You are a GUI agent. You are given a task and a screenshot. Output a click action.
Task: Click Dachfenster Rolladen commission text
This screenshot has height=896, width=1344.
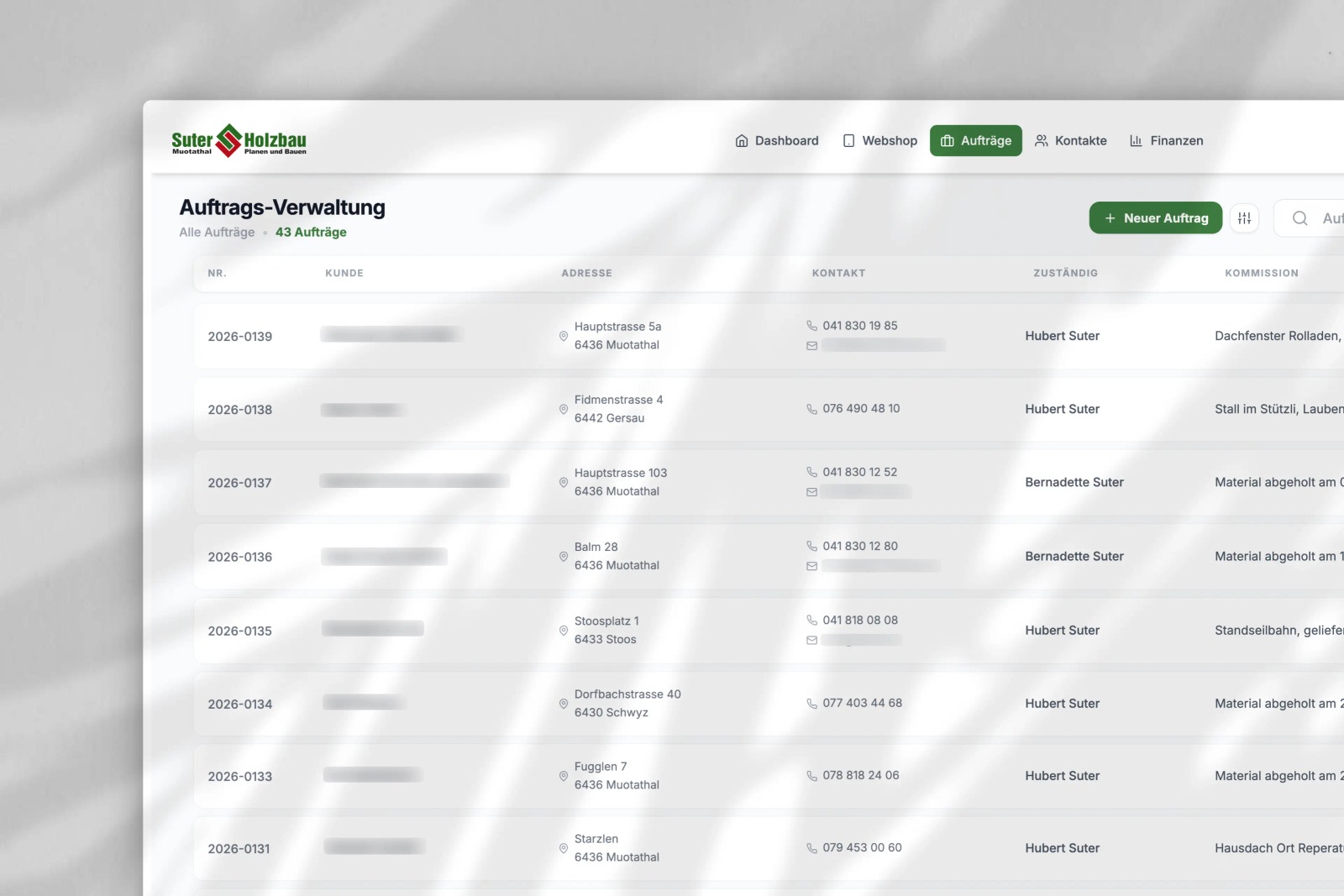(1278, 336)
